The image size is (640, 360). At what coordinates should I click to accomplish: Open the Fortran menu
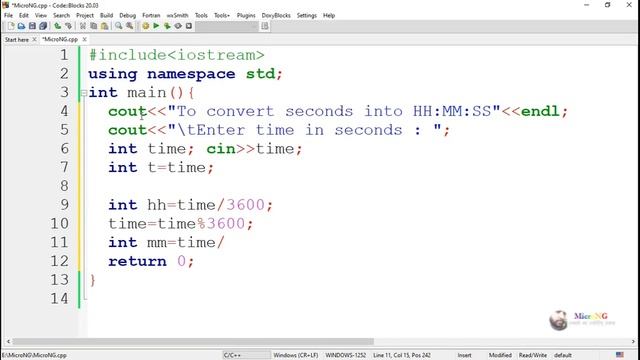click(x=151, y=16)
